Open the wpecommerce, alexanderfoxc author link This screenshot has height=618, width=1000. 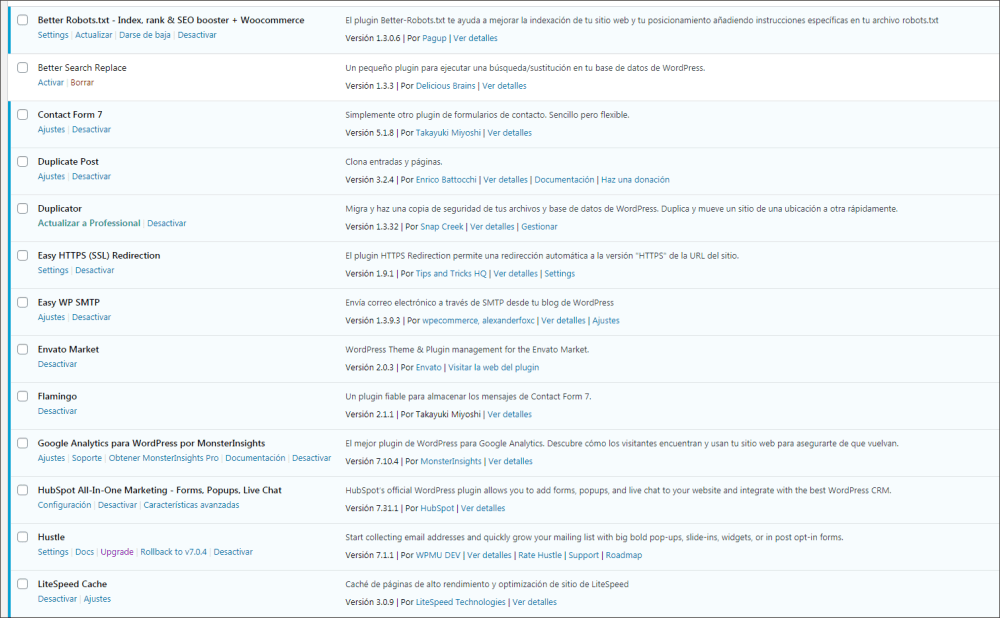pyautogui.click(x=478, y=321)
